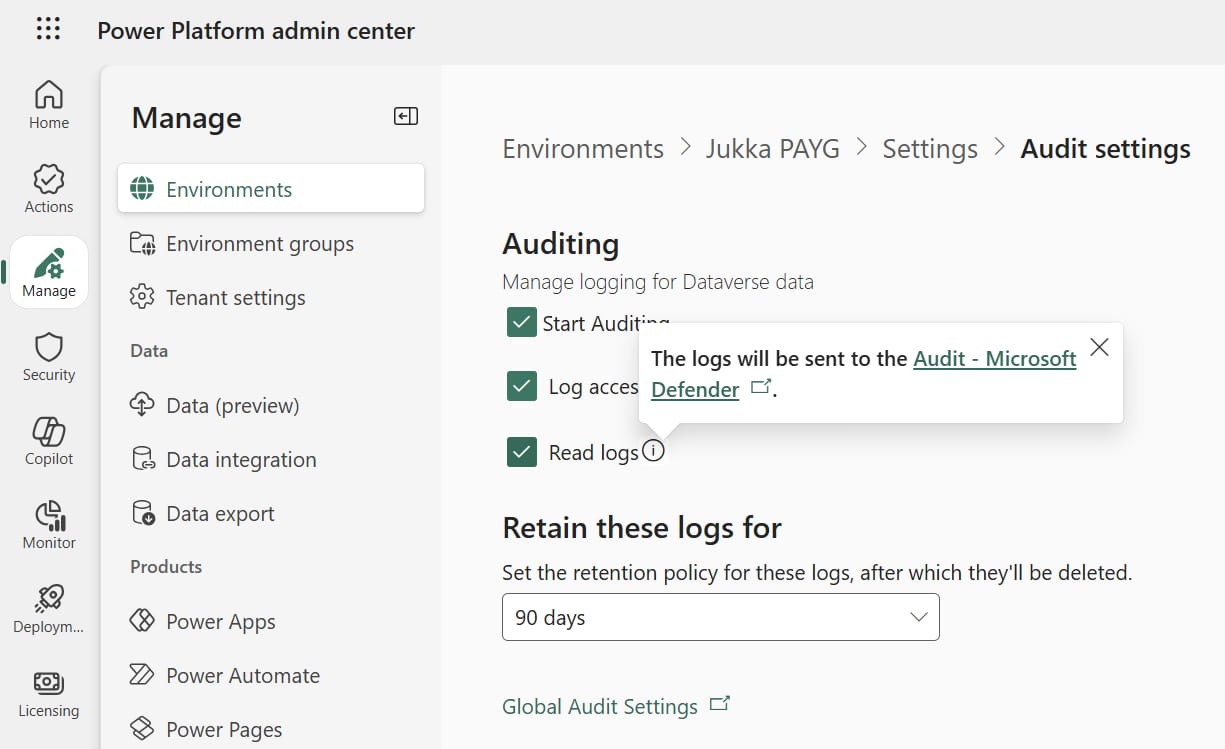Open the Monitor section icon
The width and height of the screenshot is (1225, 749).
click(49, 525)
